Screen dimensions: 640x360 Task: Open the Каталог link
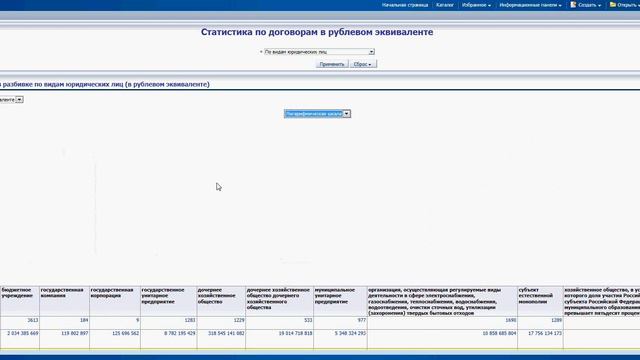pos(444,5)
